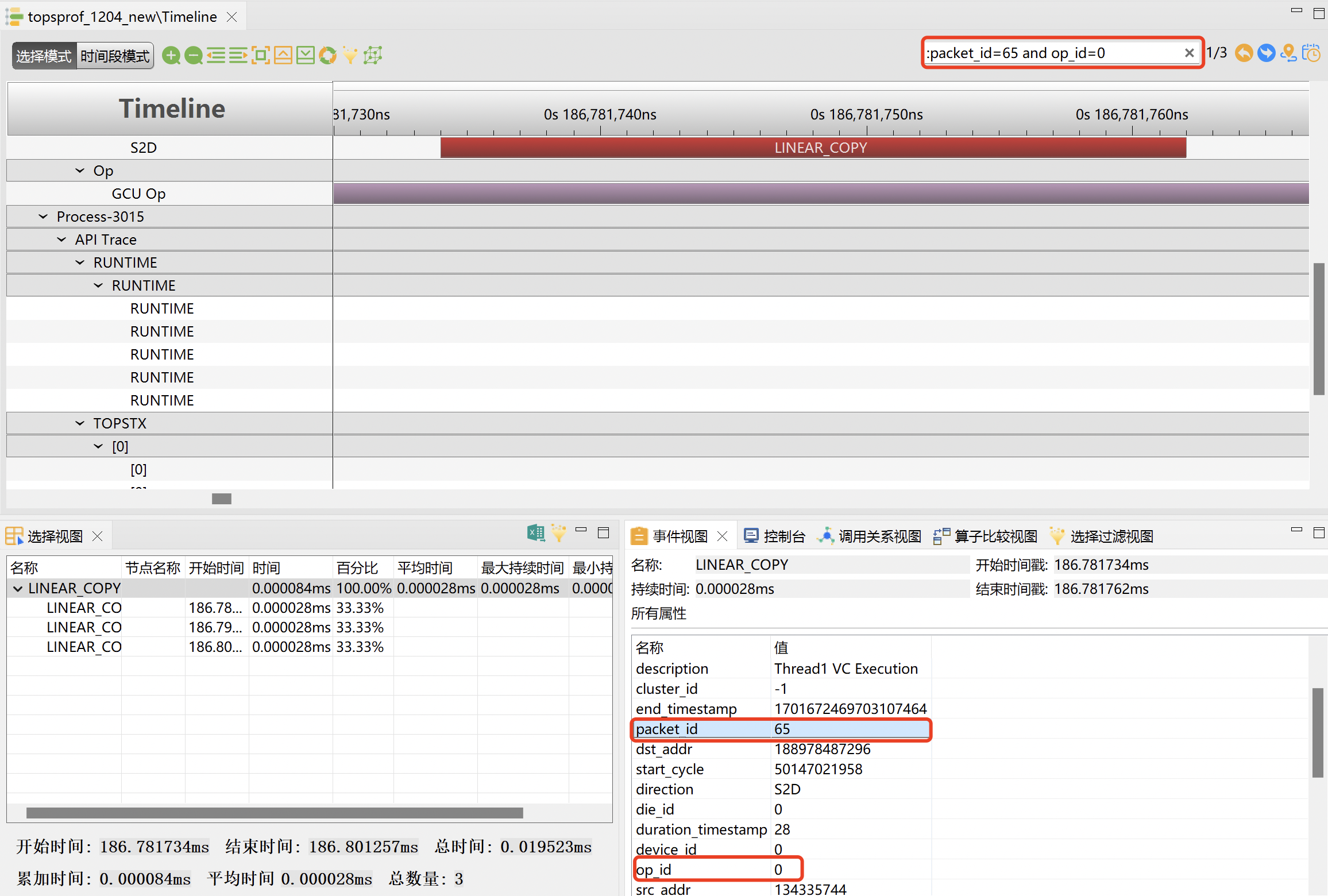Zoom out of the timeline
1328x896 pixels.
click(x=194, y=56)
